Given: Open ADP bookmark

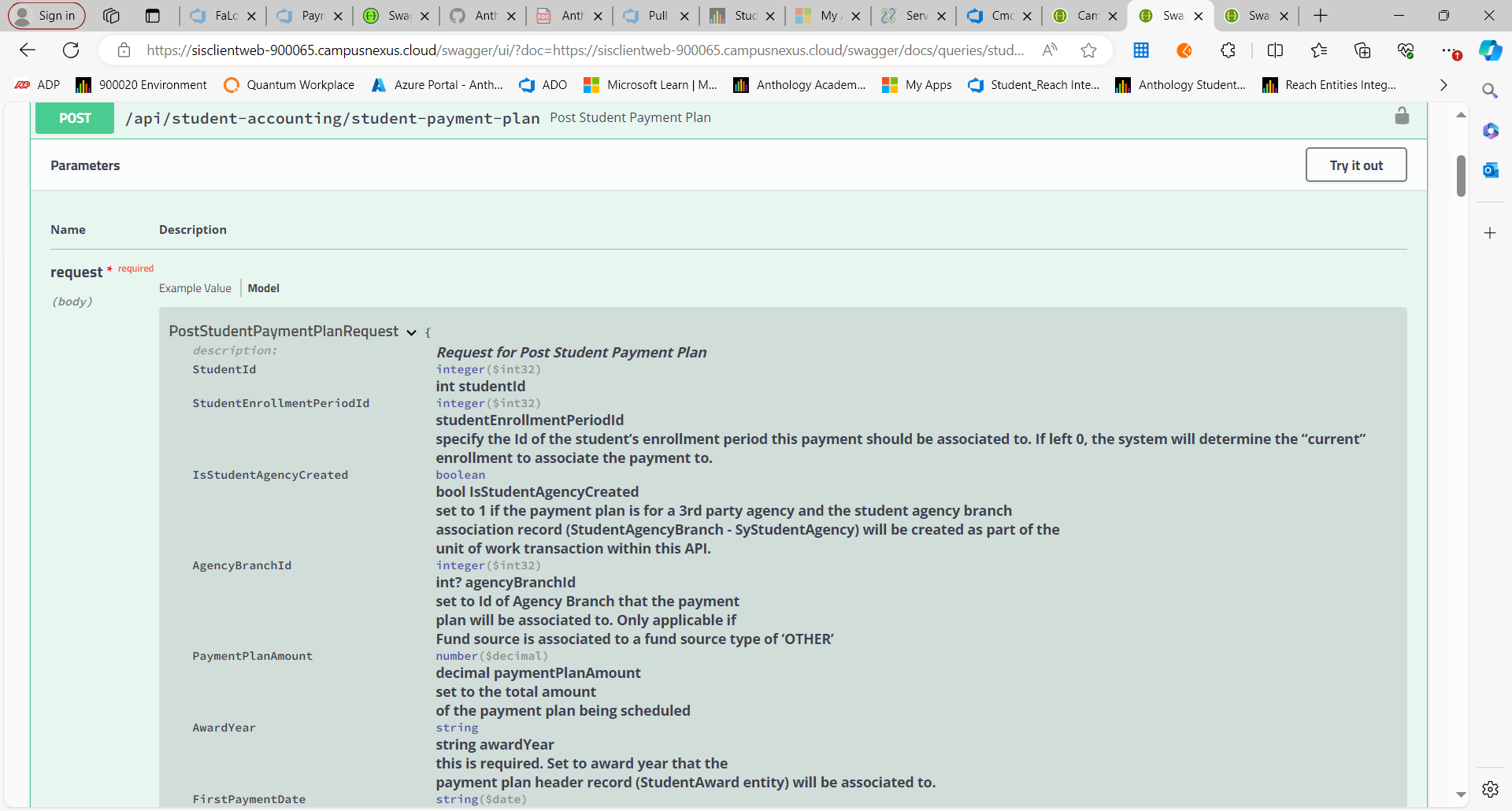Looking at the screenshot, I should (37, 85).
